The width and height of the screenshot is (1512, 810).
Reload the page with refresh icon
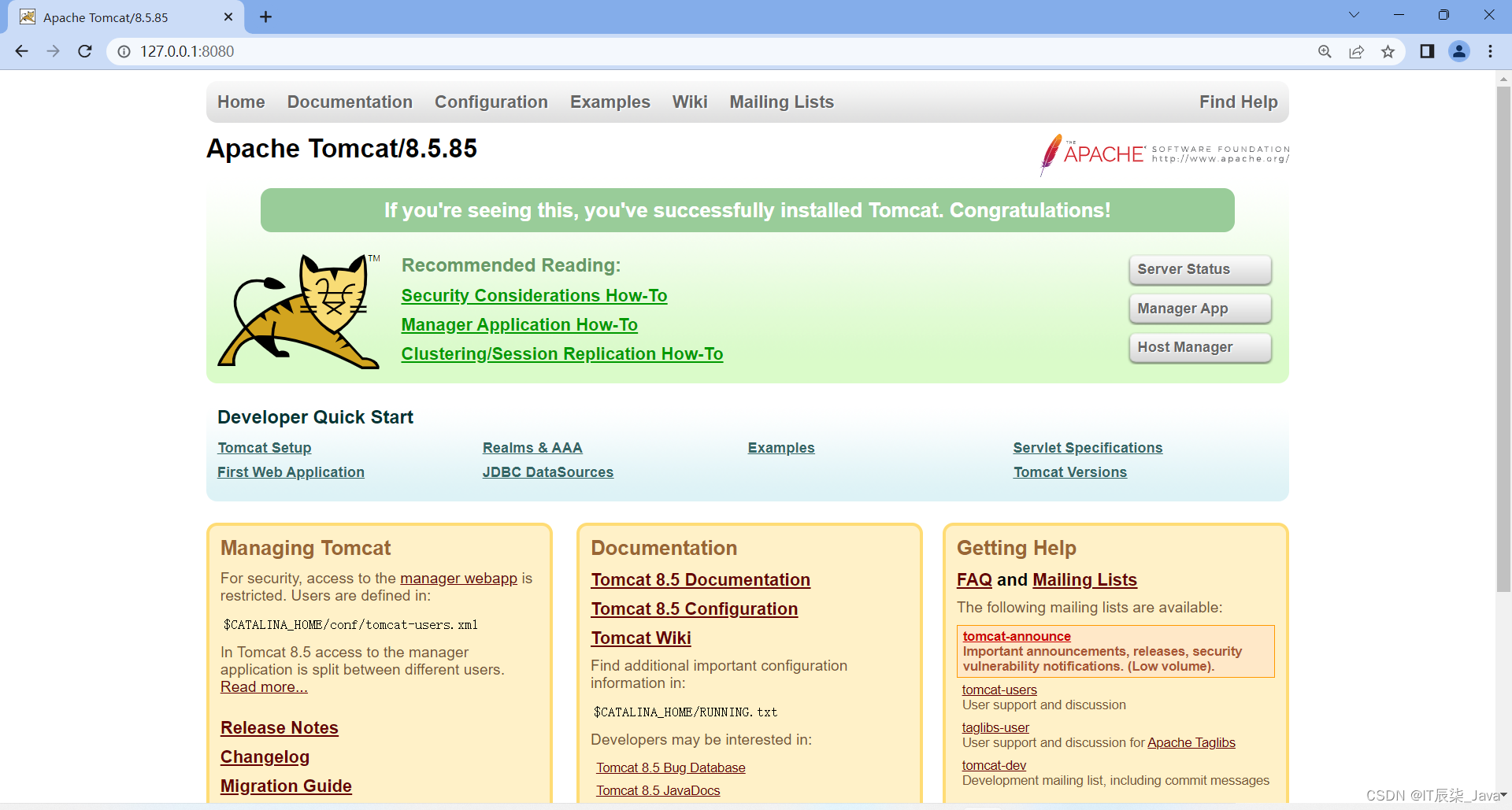(85, 51)
